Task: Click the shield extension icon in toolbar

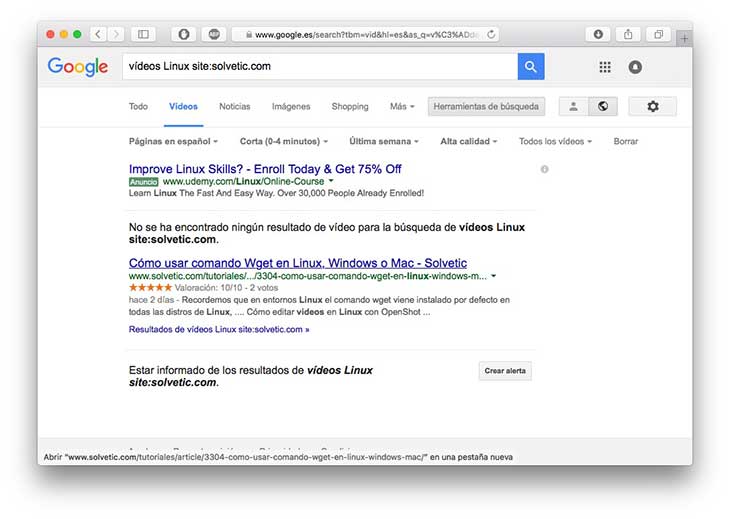Action: coord(184,34)
